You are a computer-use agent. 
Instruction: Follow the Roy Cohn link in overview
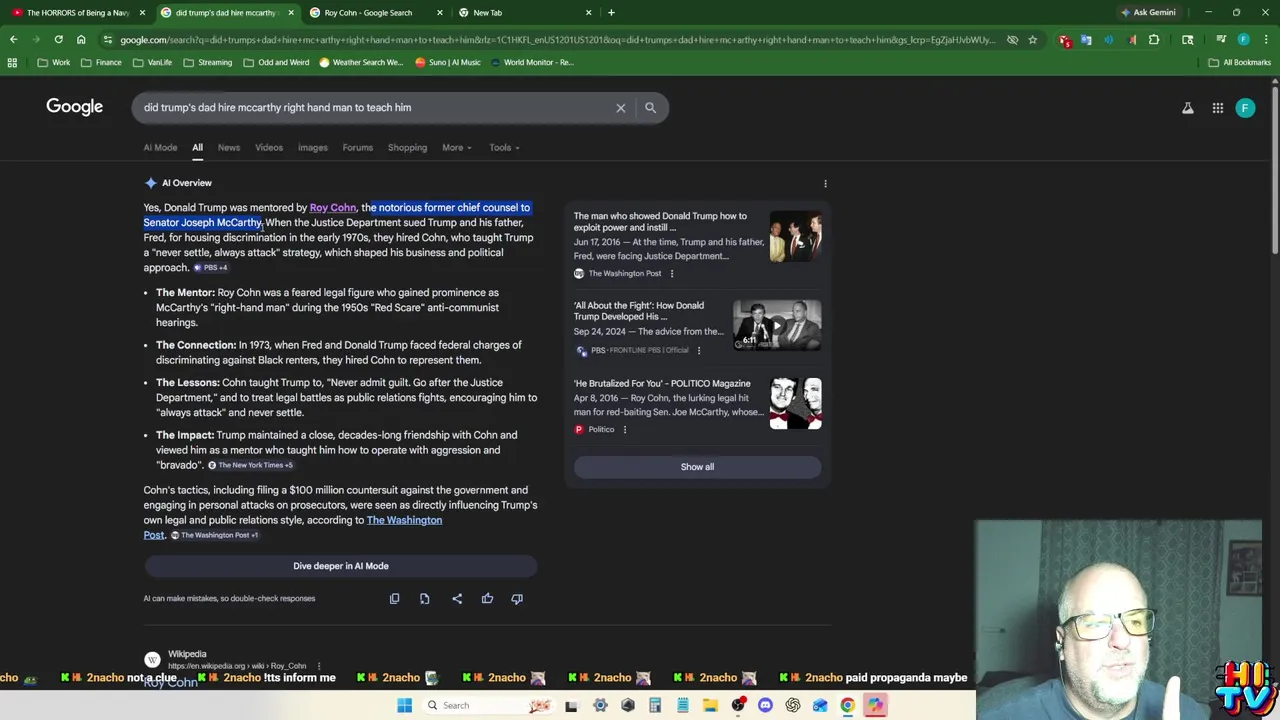(333, 208)
